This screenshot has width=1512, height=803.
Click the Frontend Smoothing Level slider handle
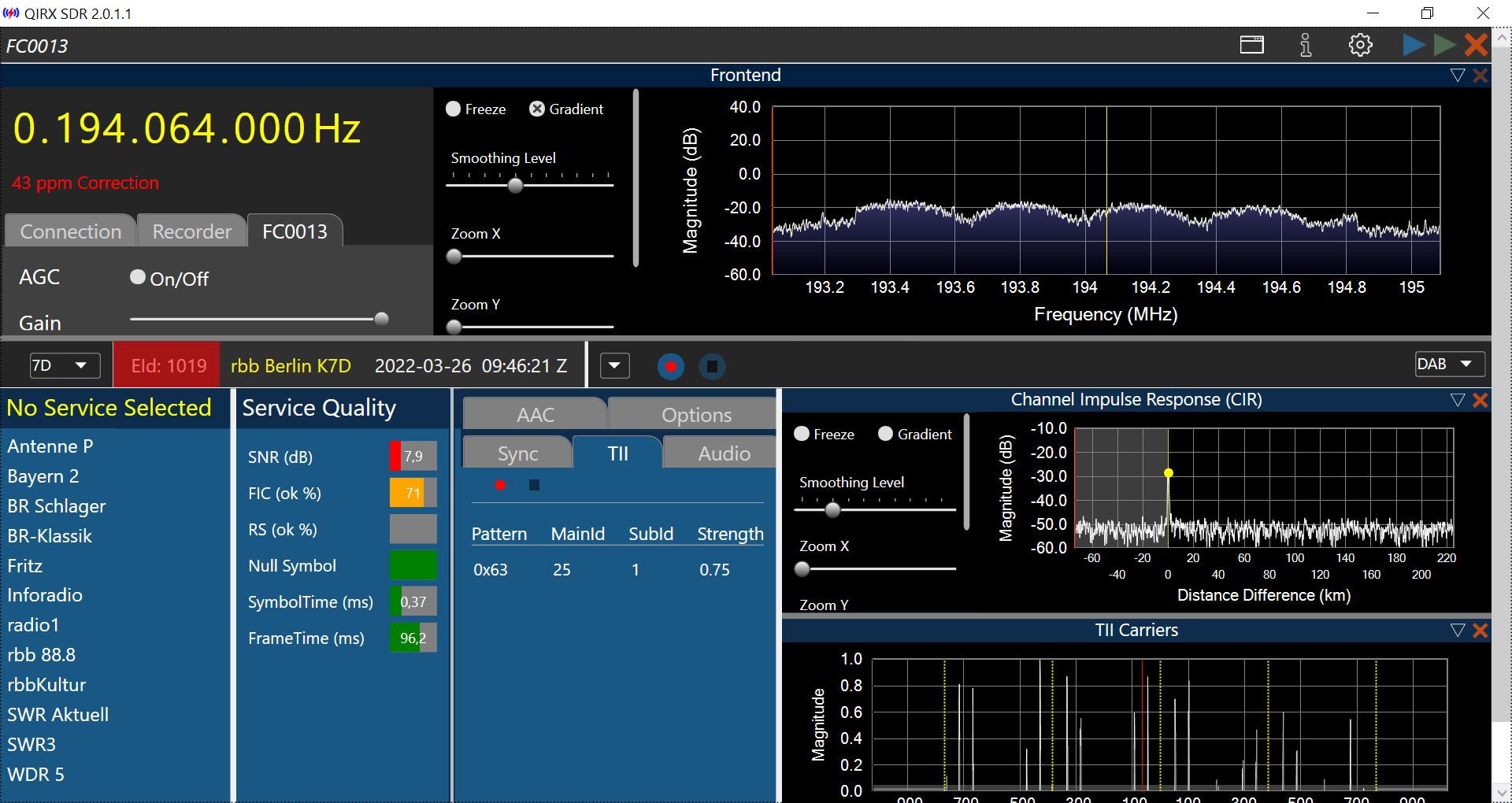[x=515, y=186]
